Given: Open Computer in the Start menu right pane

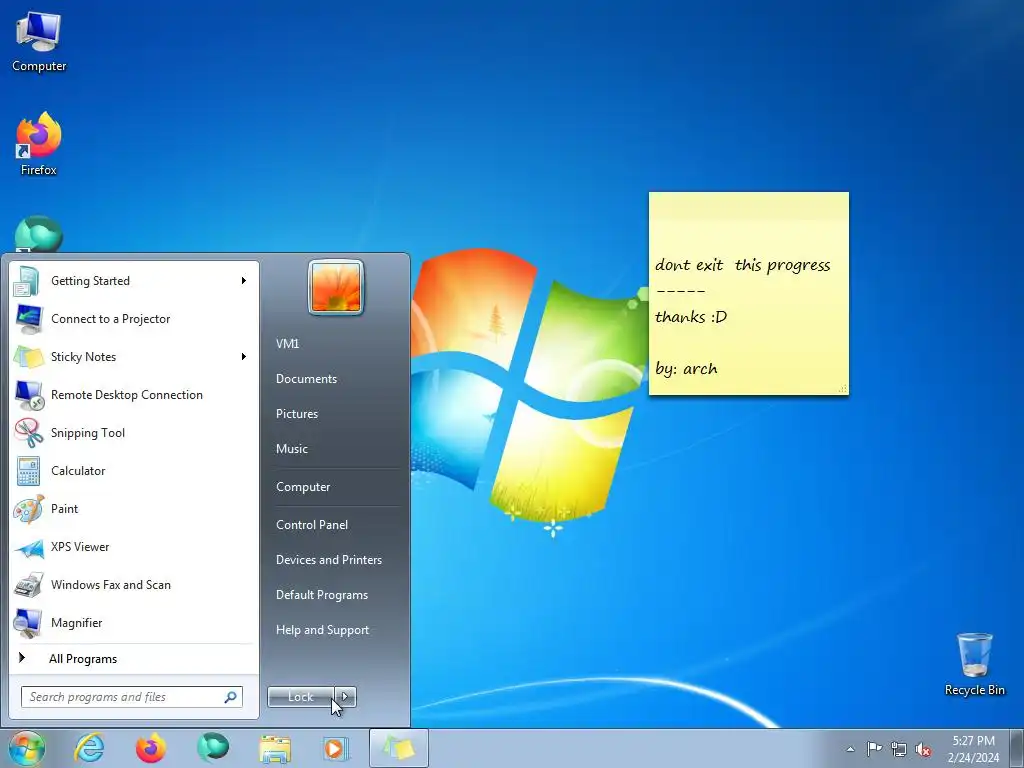Looking at the screenshot, I should [x=303, y=487].
